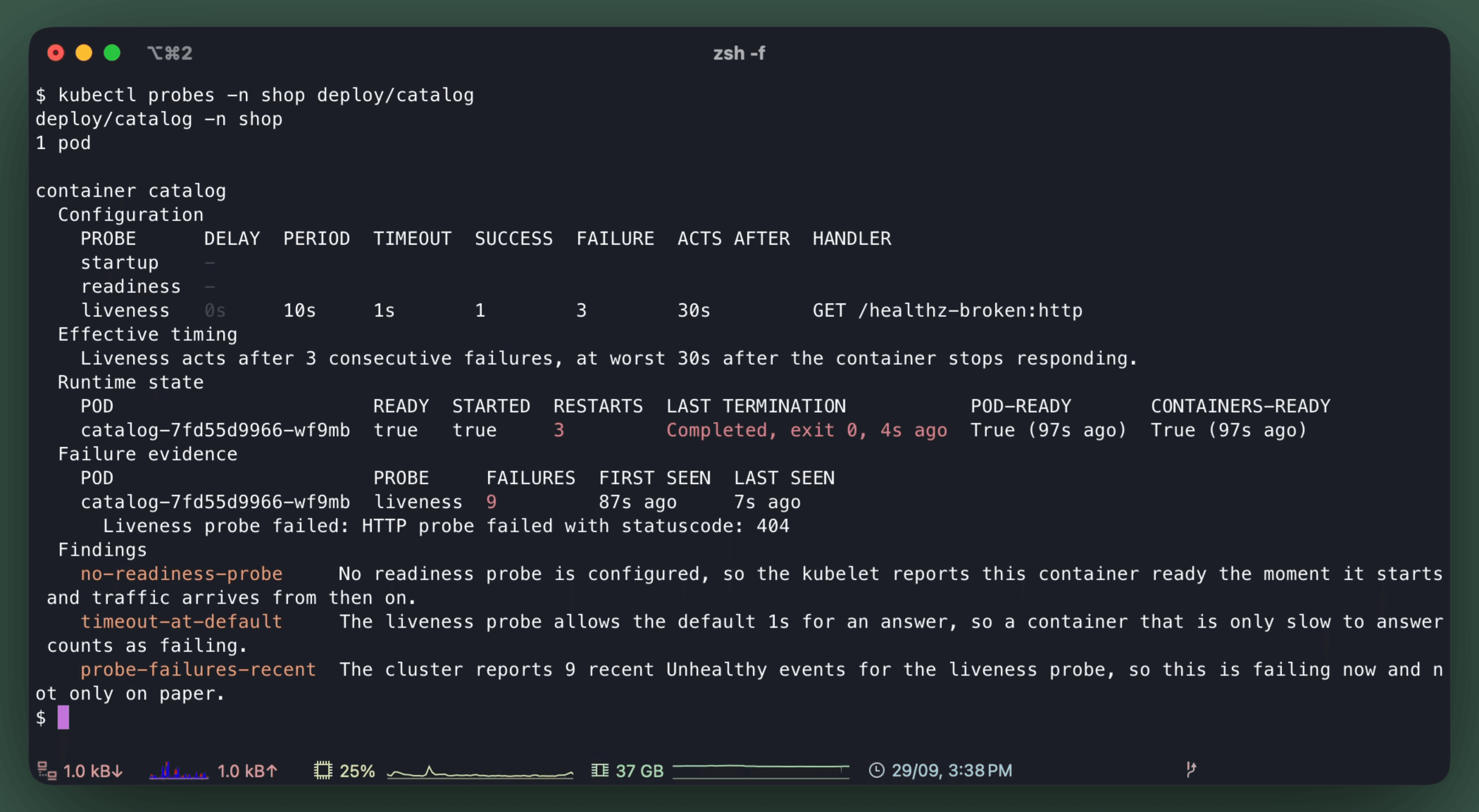This screenshot has width=1479, height=812.
Task: Click the CPU usage sparkline graph
Action: tap(480, 772)
